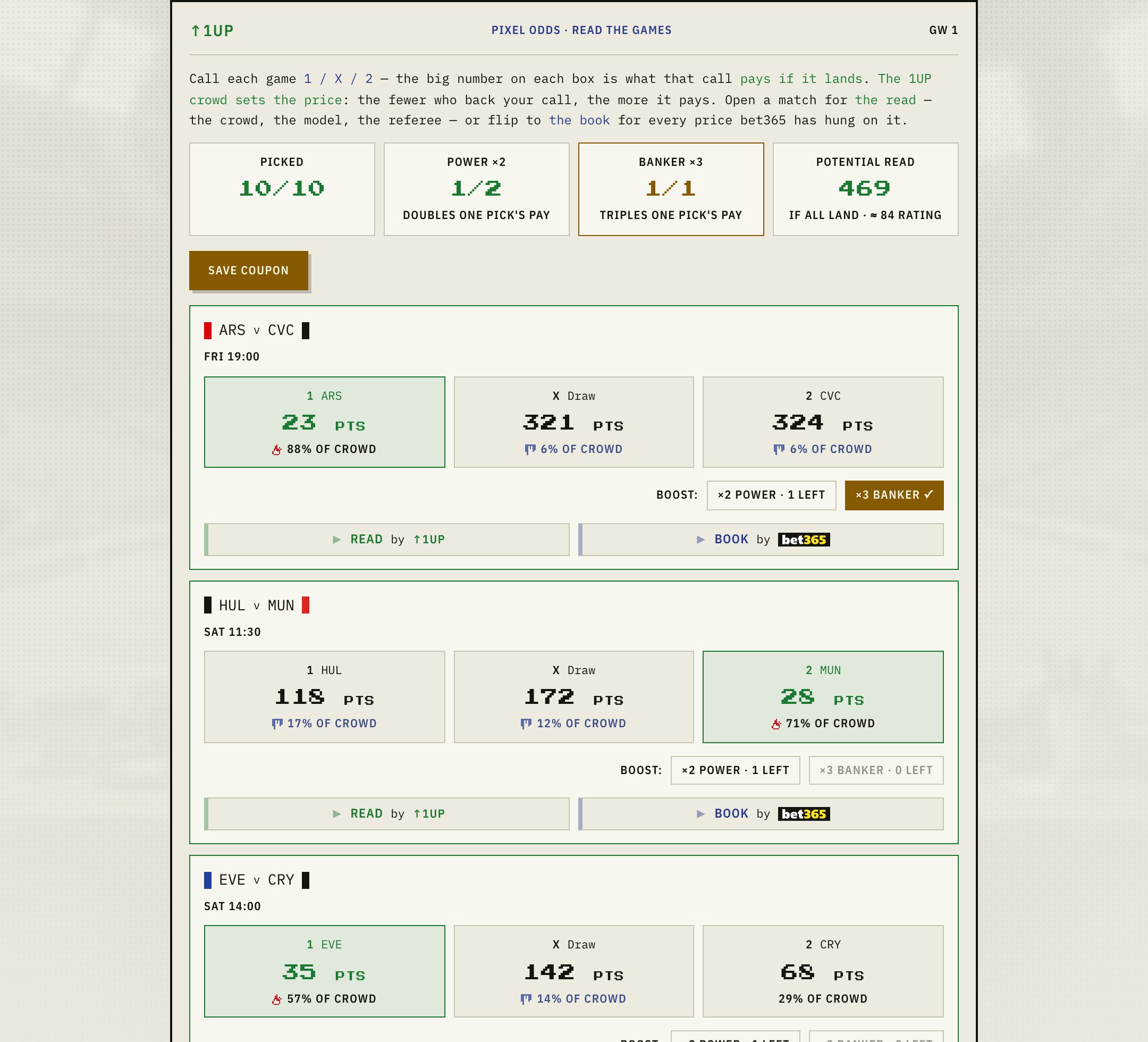Screen dimensions: 1148x1042
Task: Pick 2 CVC for 324 pts
Action: [x=823, y=422]
